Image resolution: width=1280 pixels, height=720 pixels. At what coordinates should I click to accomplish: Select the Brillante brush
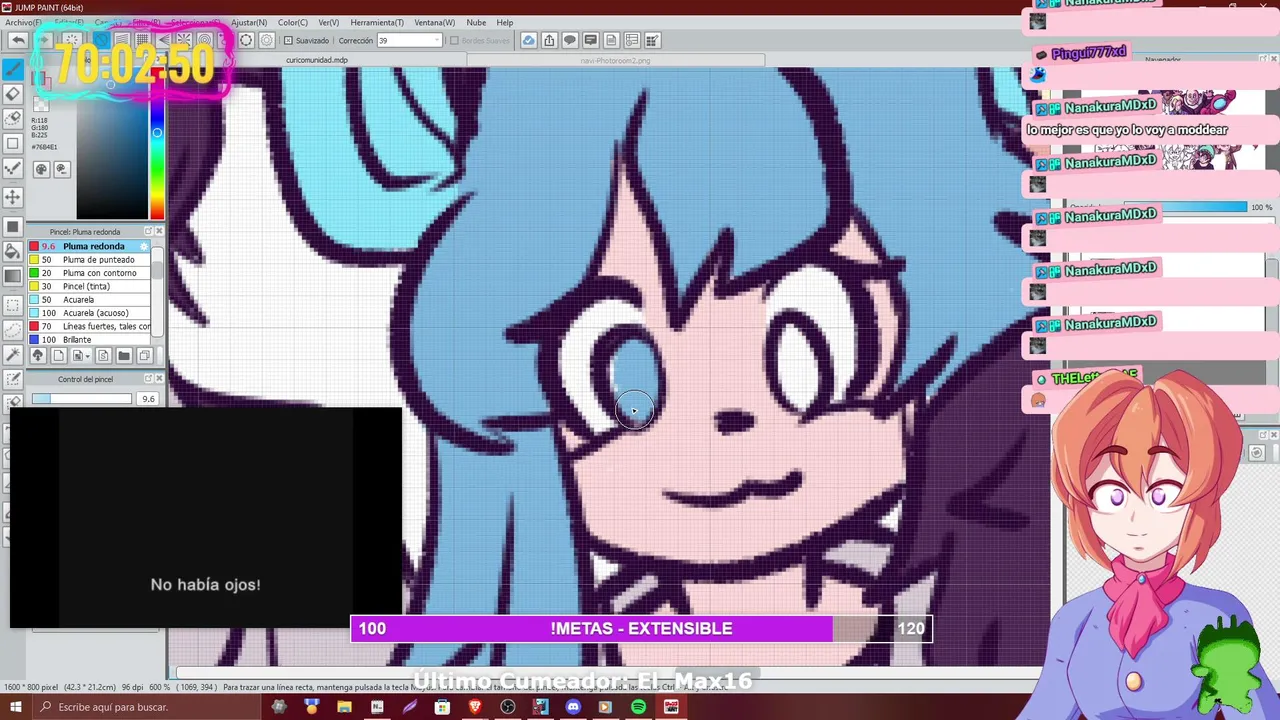click(x=90, y=339)
